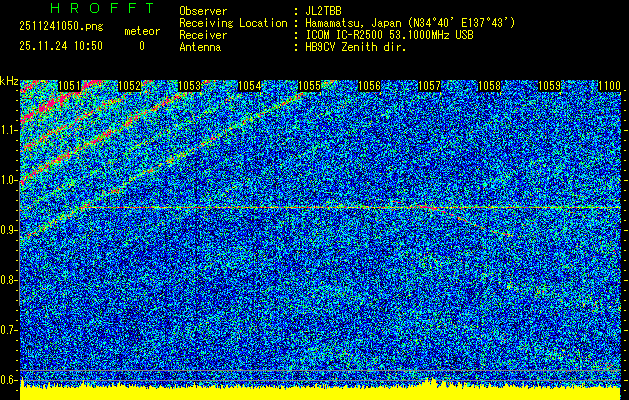Click the 25.11.24 10:50 timestamp
The width and height of the screenshot is (629, 400).
coord(60,45)
